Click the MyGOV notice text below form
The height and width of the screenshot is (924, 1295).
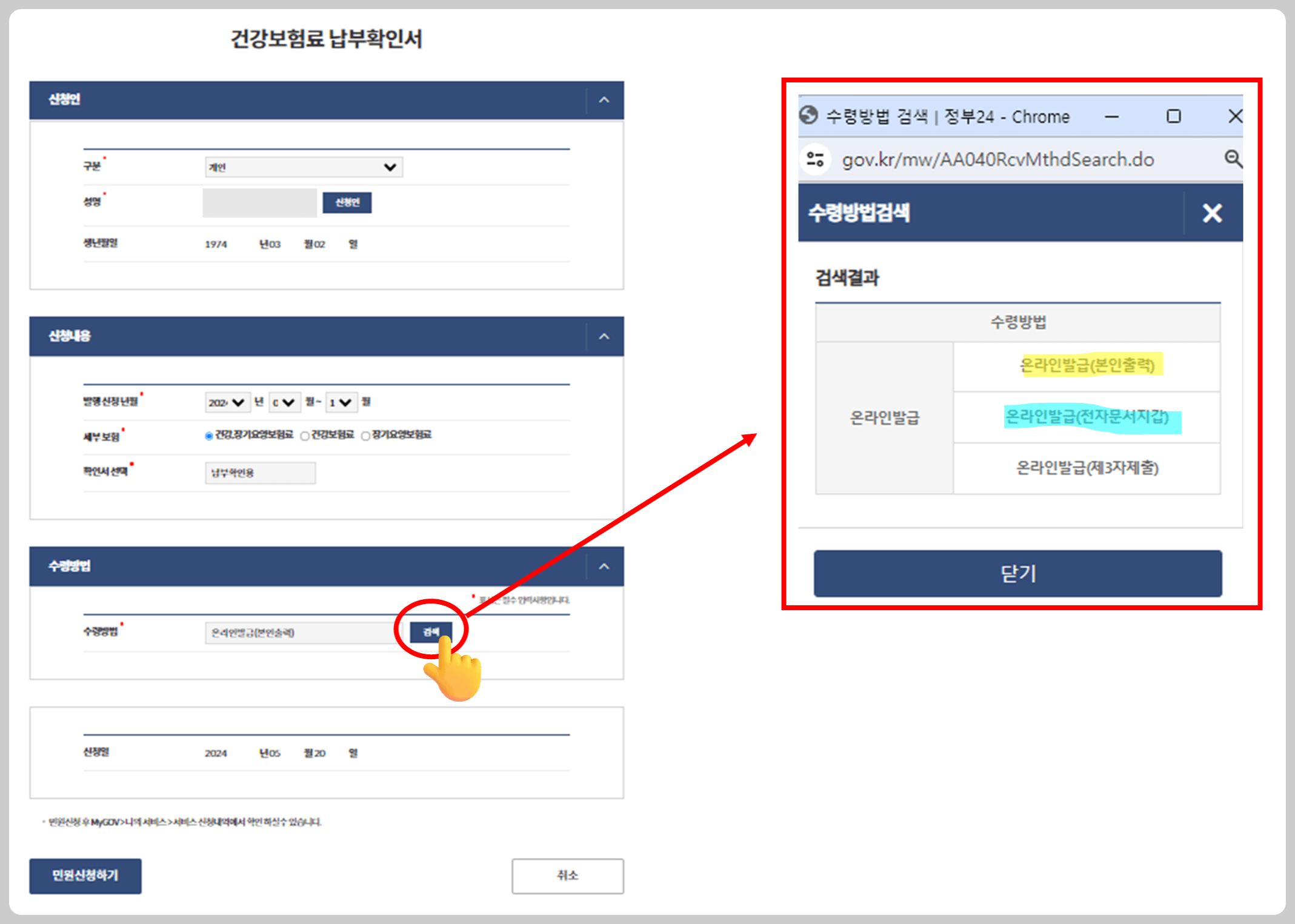[184, 822]
